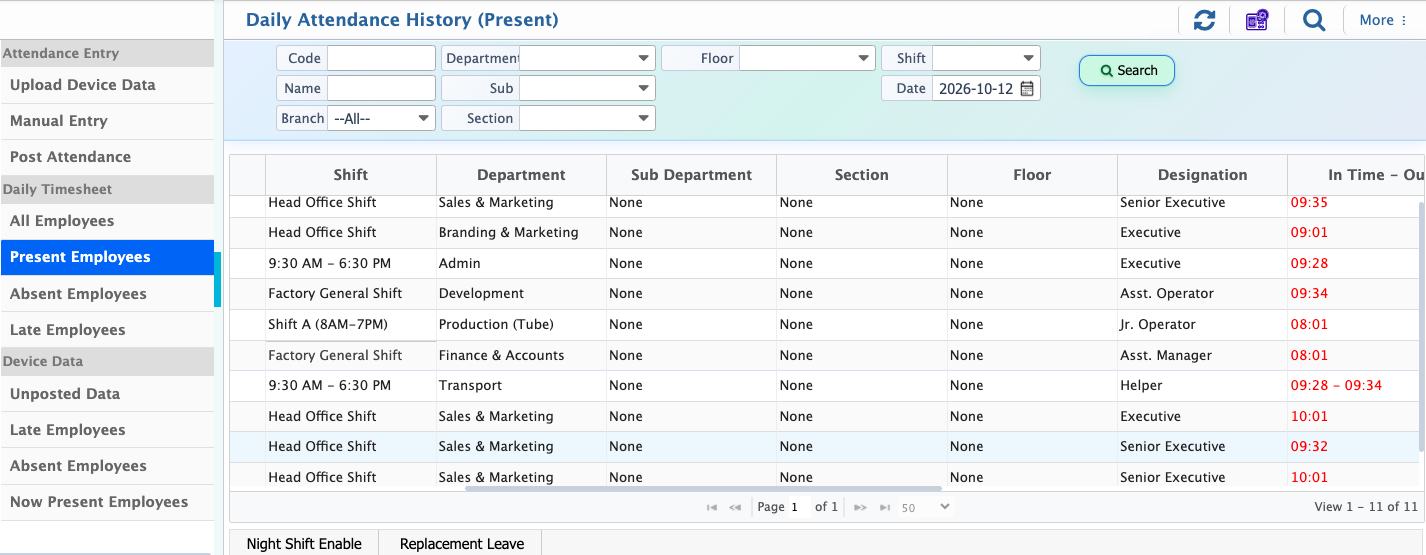
Task: Sort by Section column header
Action: (861, 175)
